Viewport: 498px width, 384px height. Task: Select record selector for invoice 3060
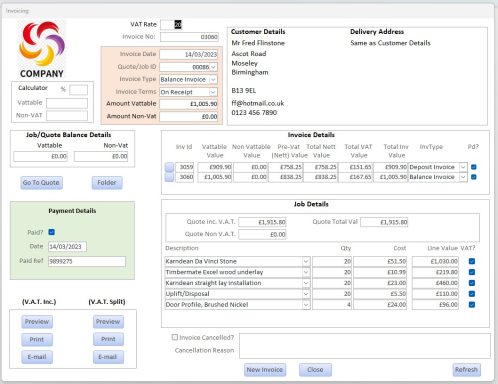coord(169,177)
